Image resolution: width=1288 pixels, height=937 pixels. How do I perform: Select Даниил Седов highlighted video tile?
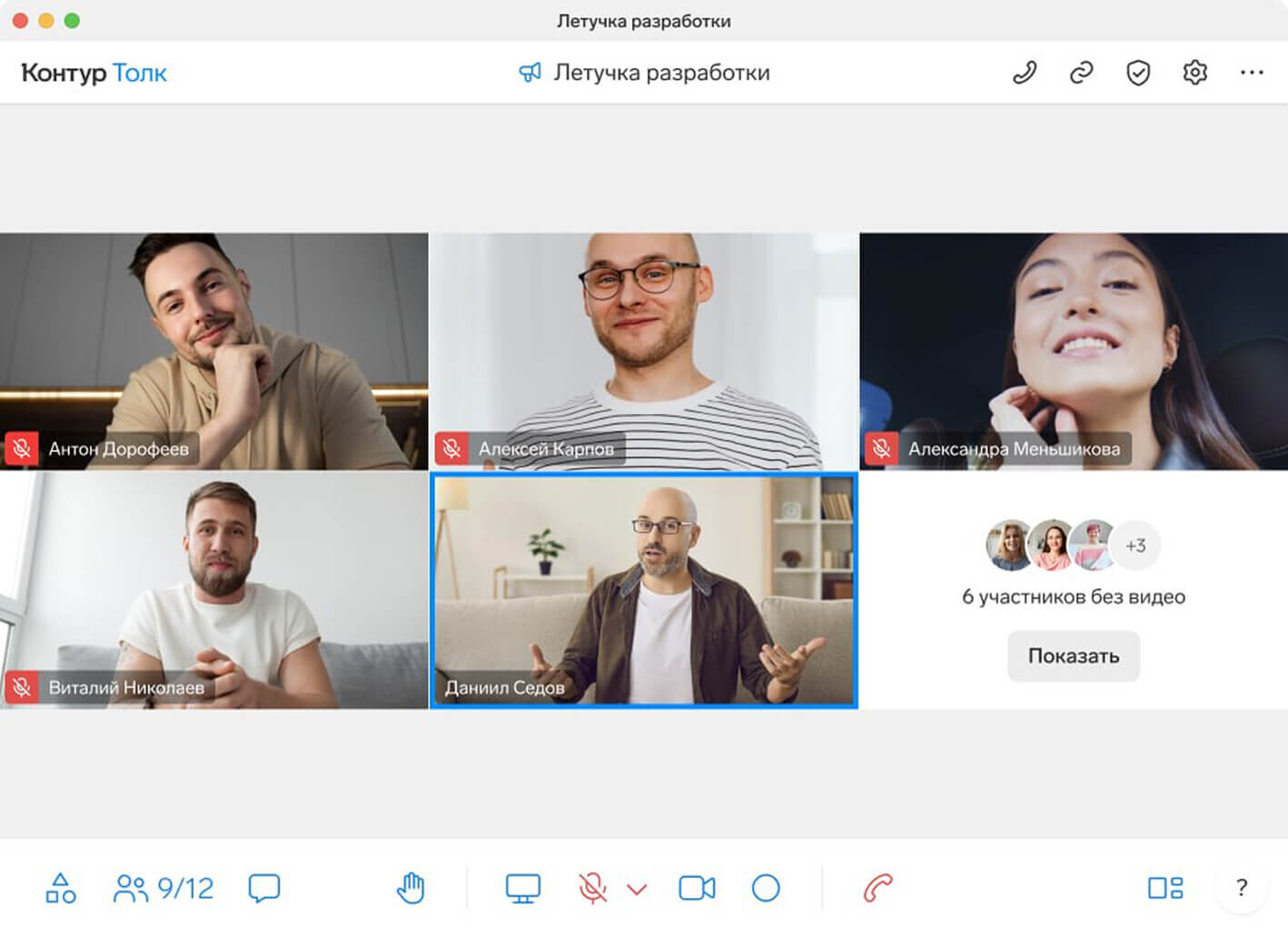[x=643, y=590]
